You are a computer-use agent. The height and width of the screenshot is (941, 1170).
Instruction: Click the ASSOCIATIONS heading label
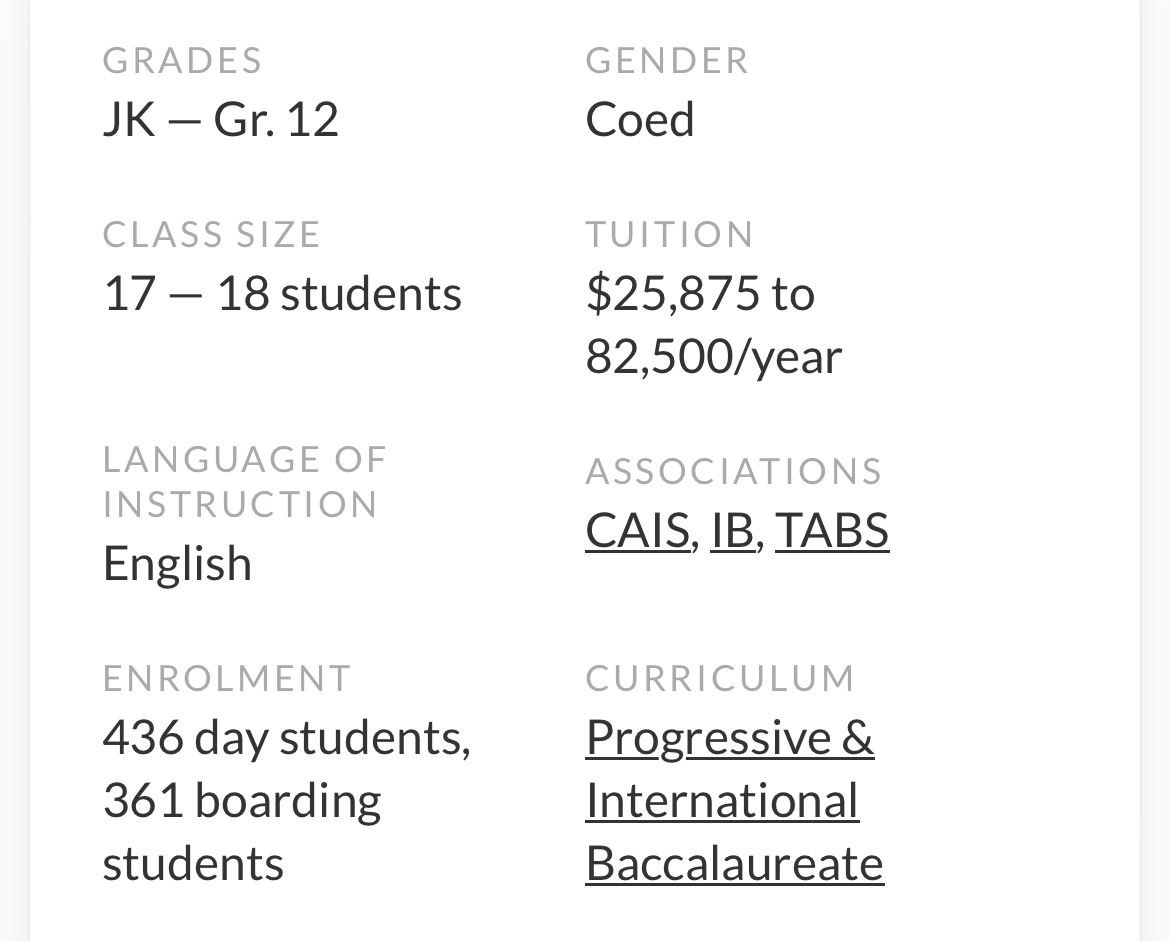(734, 471)
